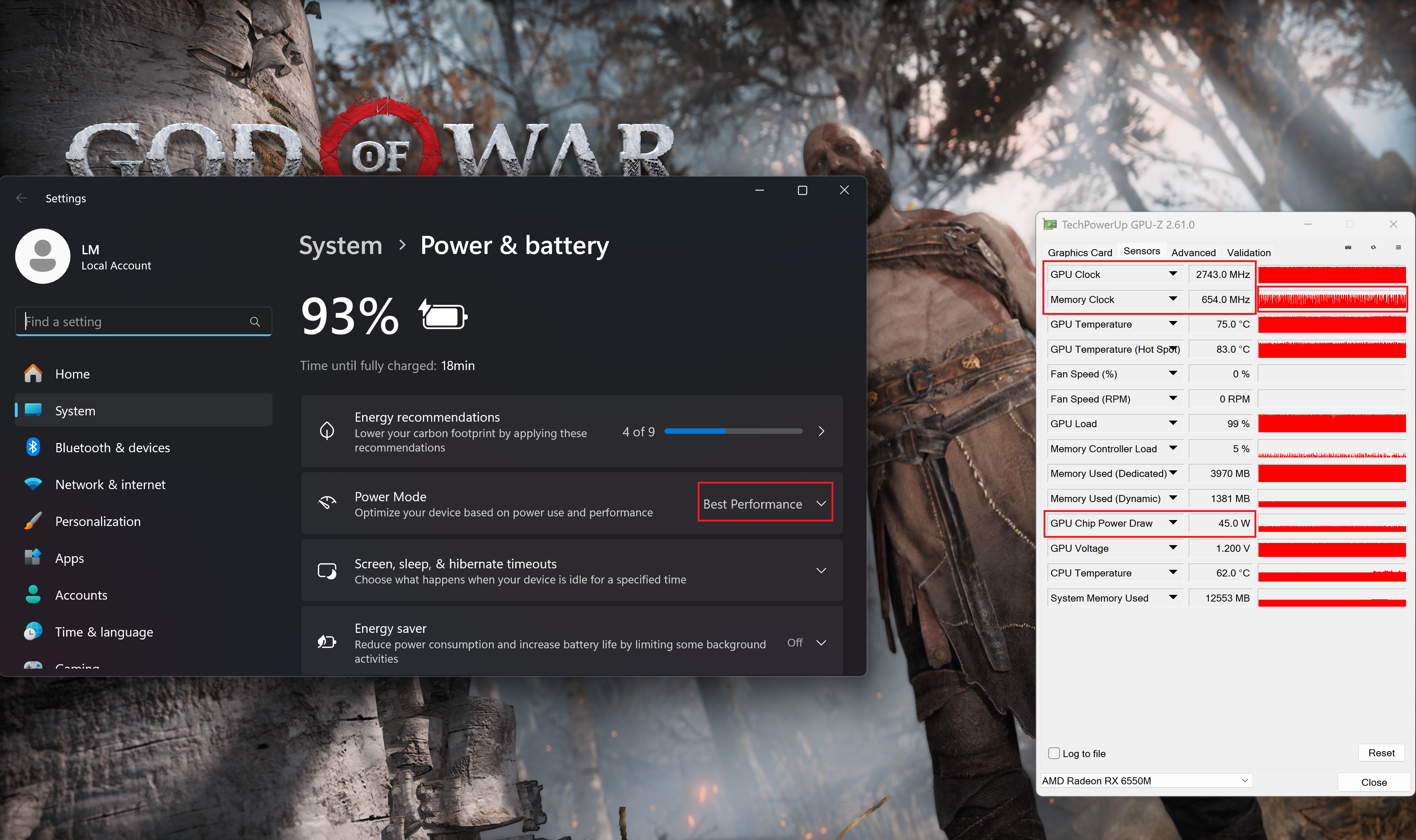Expand Screen, sleep, & hibernate timeouts chevron
This screenshot has width=1416, height=840.
tap(821, 571)
